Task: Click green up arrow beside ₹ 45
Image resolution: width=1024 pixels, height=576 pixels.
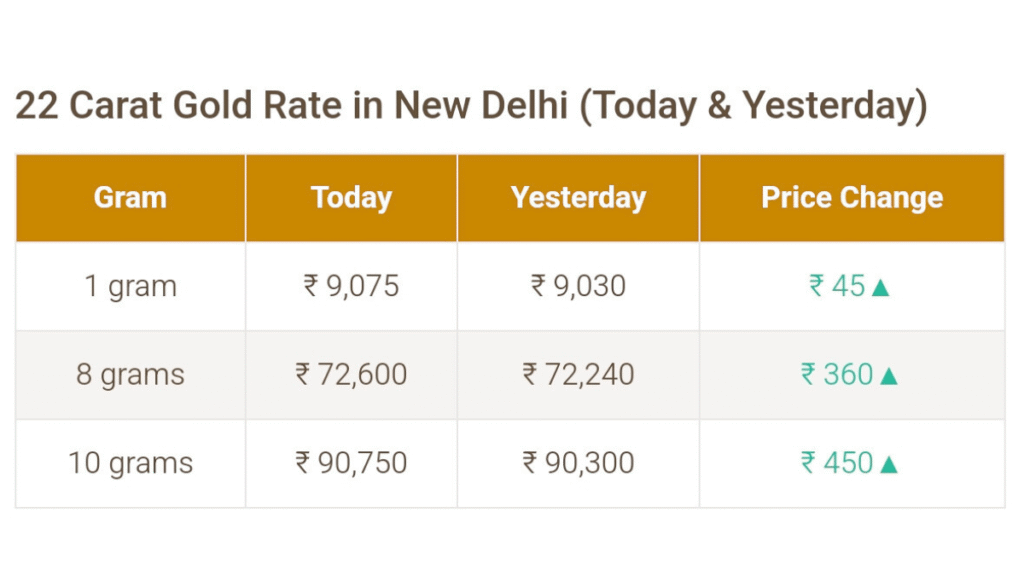Action: 880,287
